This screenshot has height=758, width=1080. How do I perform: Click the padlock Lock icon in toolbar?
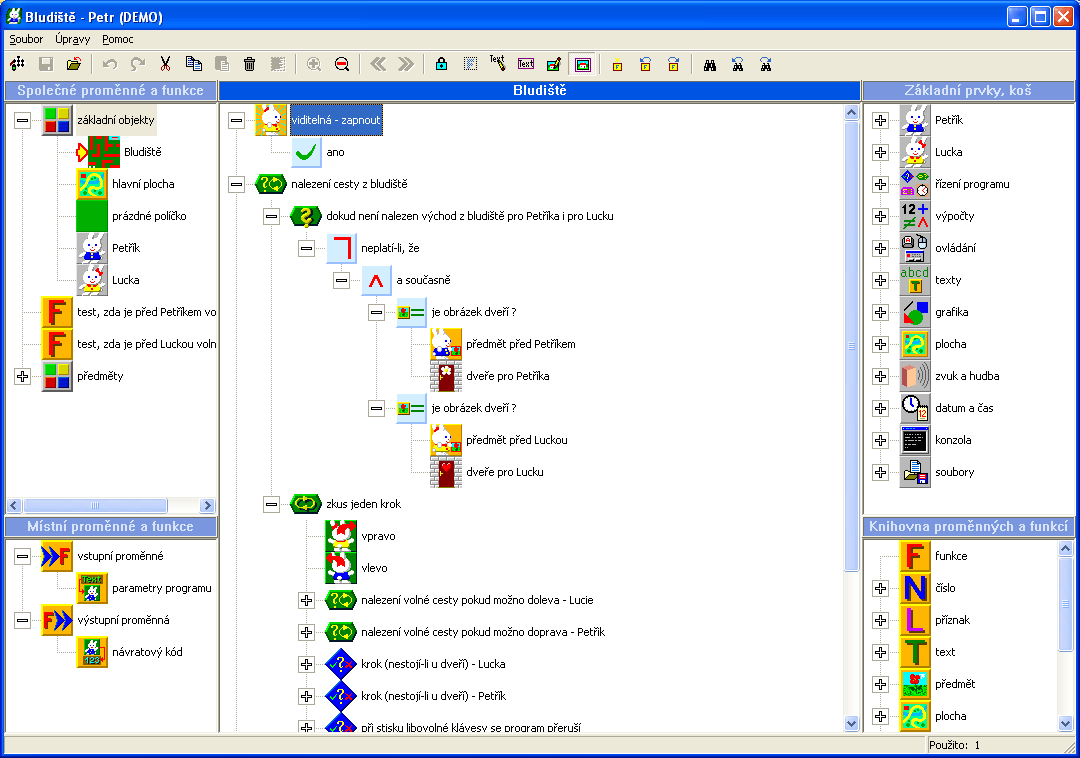[441, 64]
